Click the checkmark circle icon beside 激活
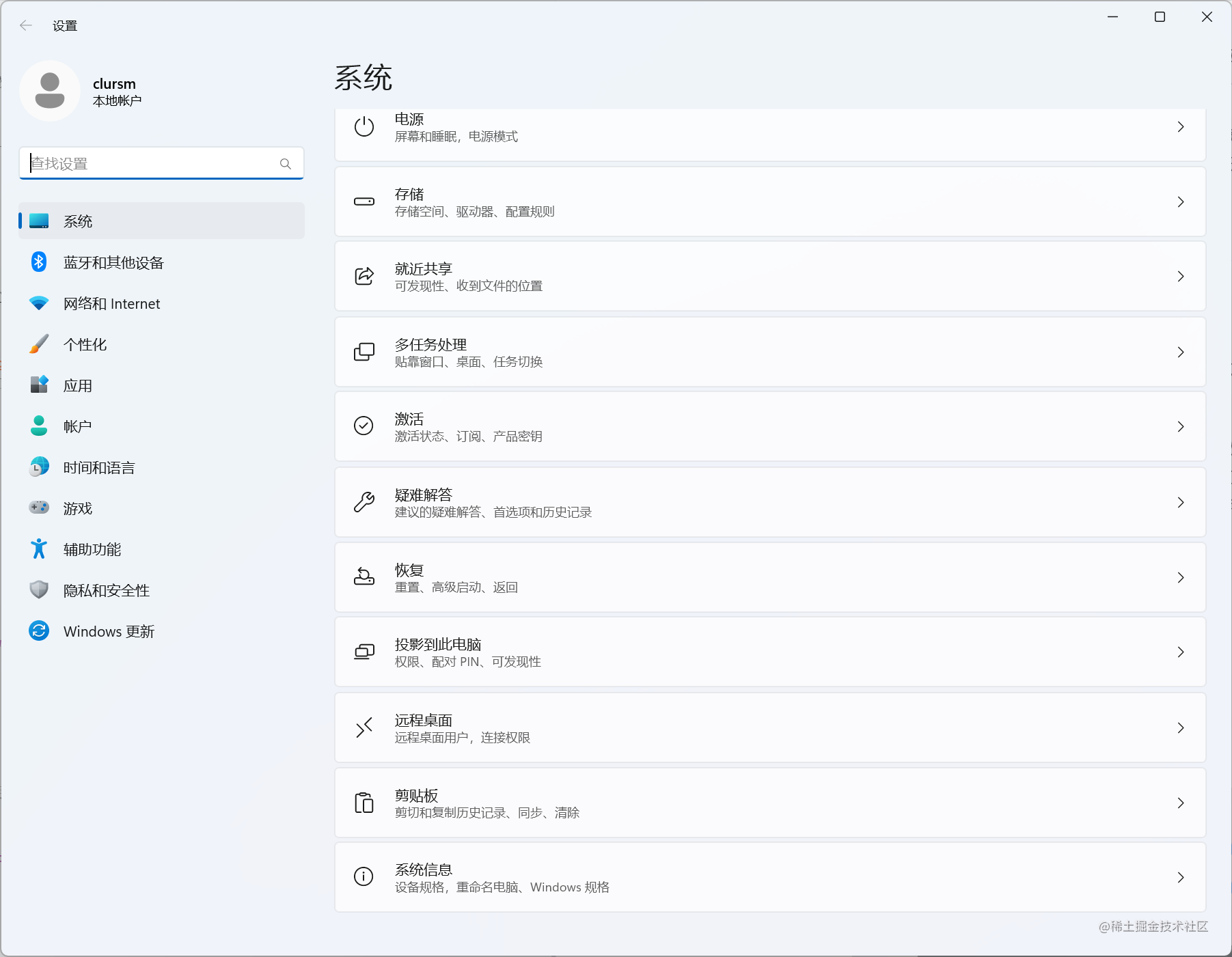 pyautogui.click(x=364, y=426)
